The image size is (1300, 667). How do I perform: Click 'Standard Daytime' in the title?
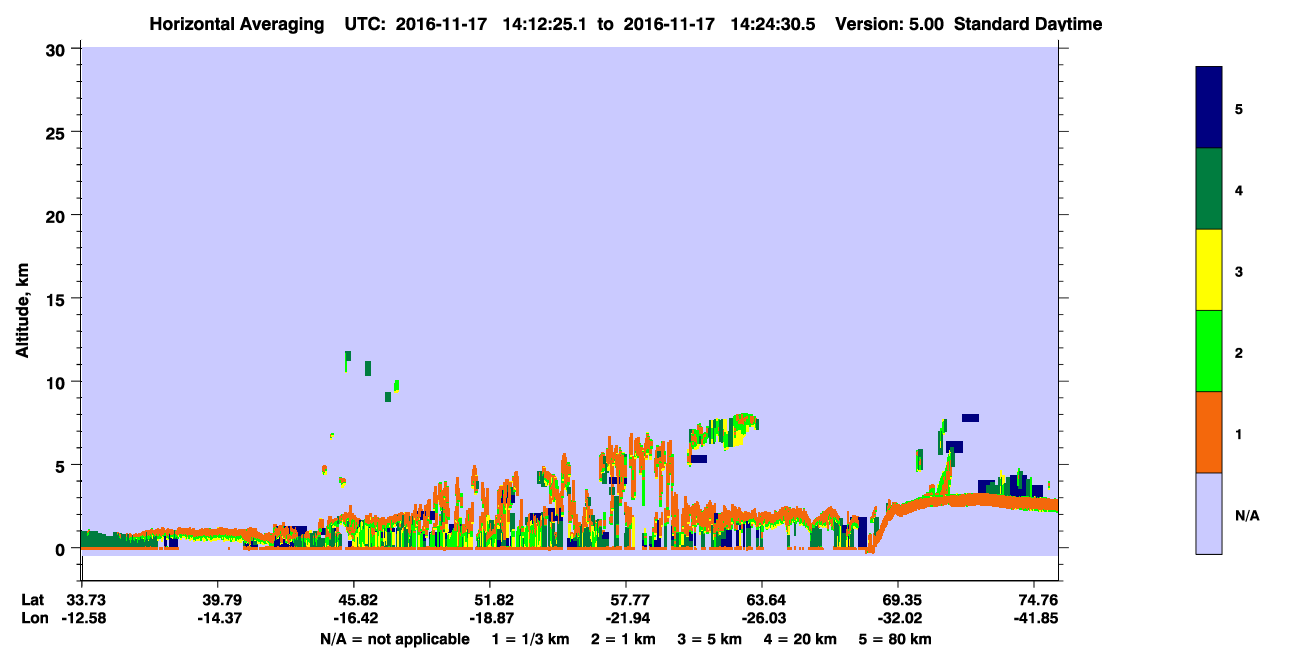[x=1028, y=24]
